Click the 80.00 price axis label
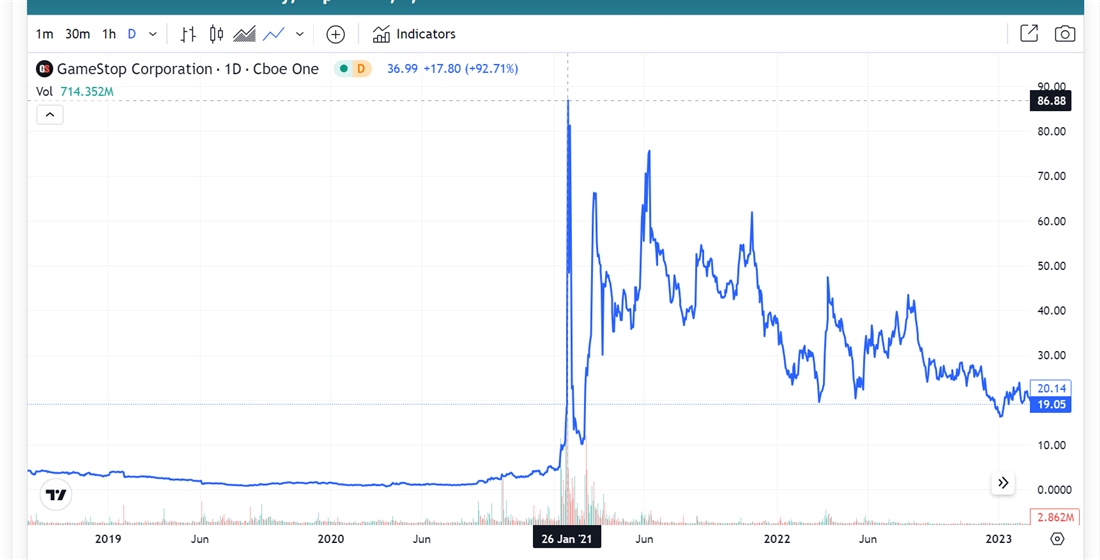 pos(1052,131)
